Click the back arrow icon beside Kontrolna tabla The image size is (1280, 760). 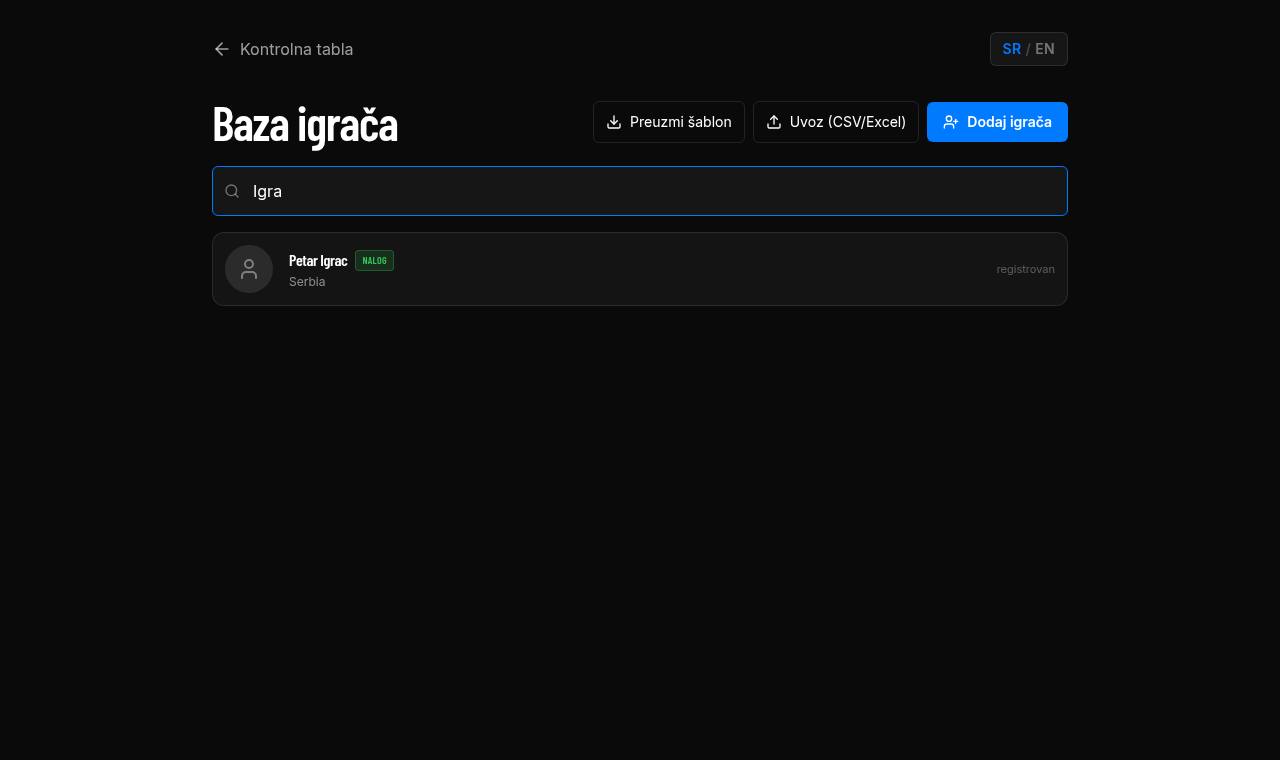[x=222, y=49]
